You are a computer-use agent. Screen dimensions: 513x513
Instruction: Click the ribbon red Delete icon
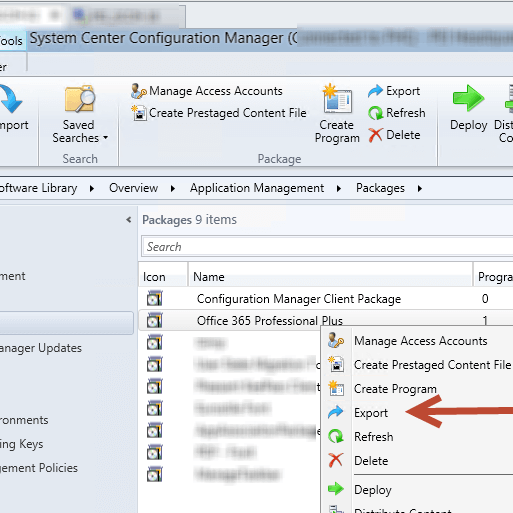375,135
